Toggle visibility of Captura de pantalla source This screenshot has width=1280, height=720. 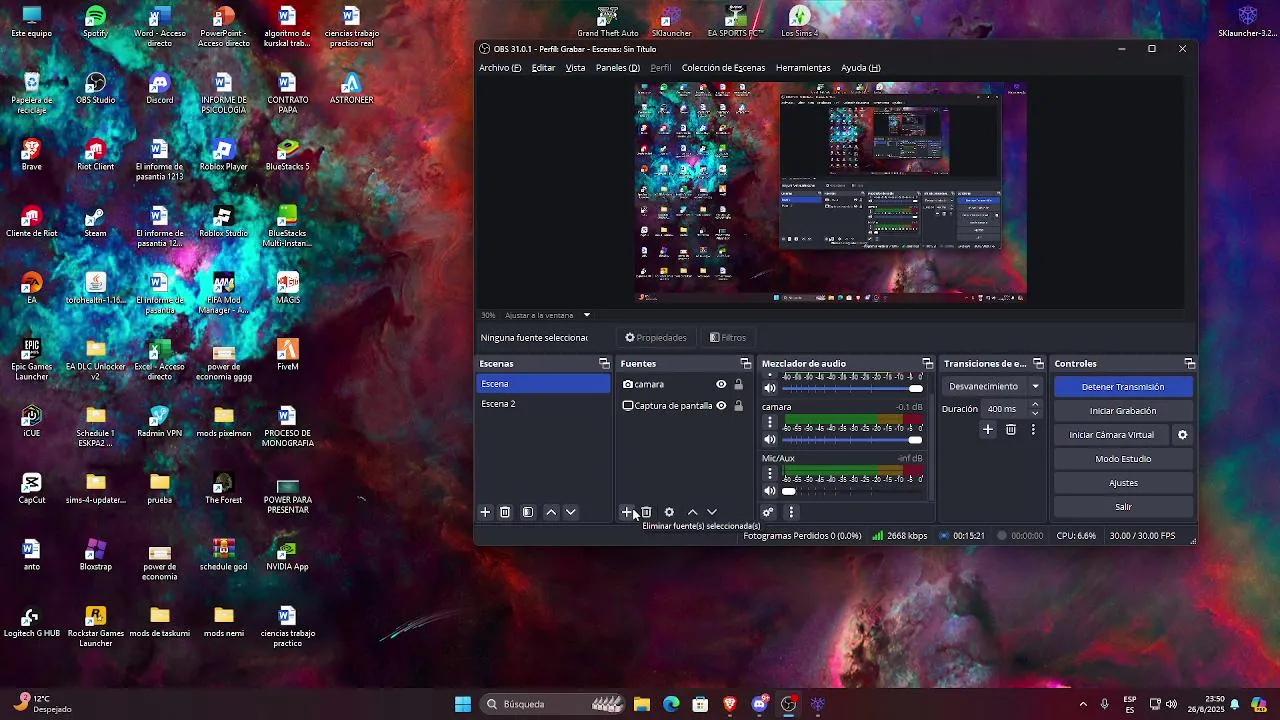(721, 406)
